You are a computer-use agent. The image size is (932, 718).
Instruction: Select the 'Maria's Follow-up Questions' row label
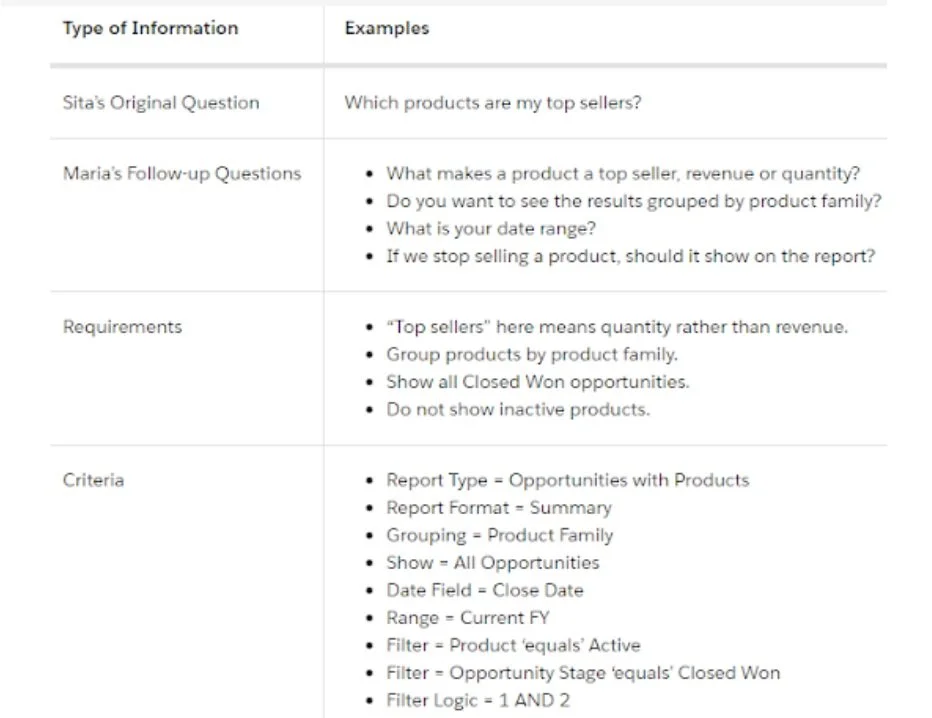click(181, 173)
